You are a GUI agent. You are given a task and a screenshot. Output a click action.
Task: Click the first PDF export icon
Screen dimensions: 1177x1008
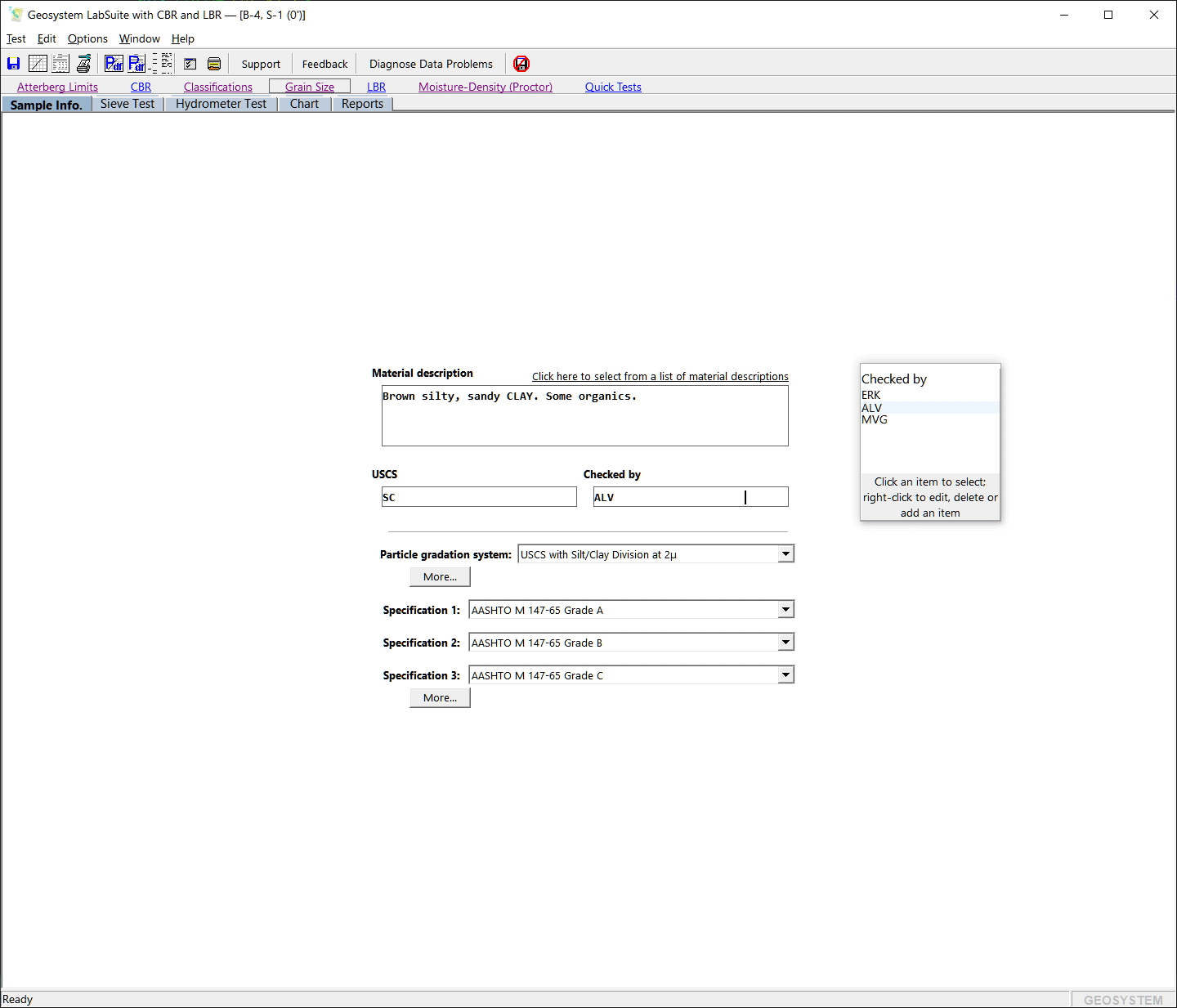114,64
